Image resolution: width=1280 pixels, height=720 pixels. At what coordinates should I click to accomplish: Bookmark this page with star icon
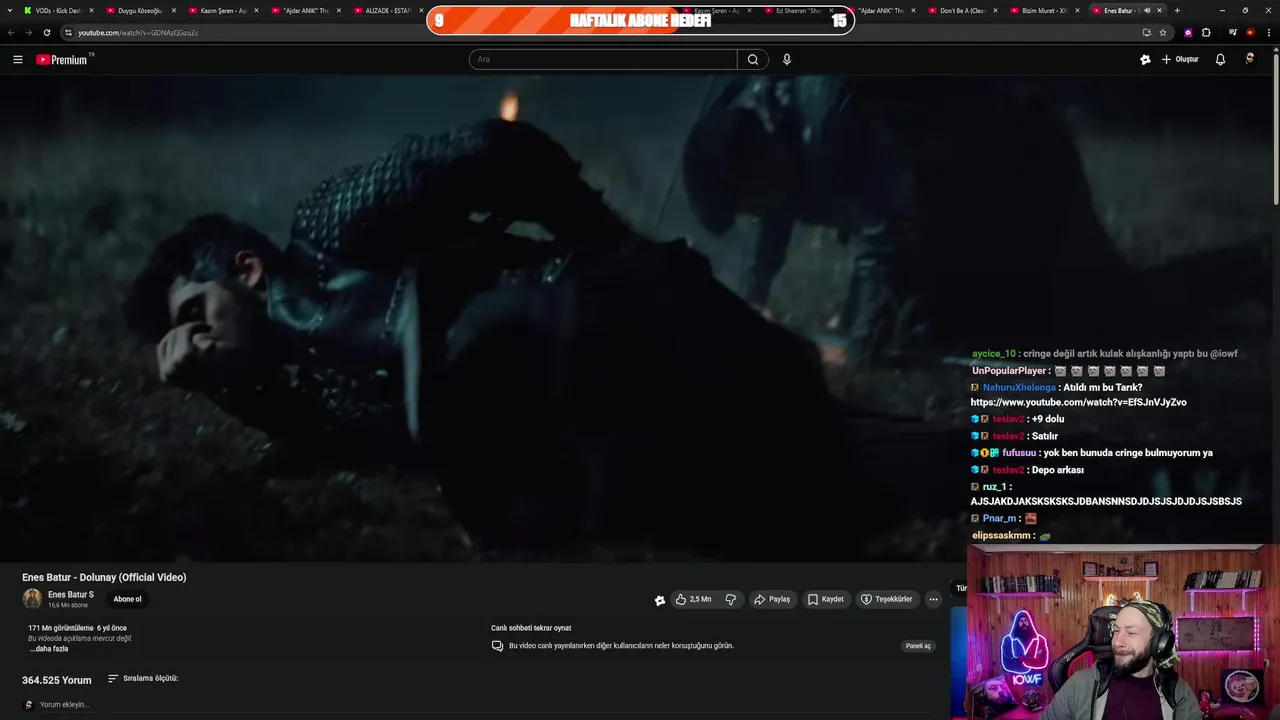point(1163,32)
